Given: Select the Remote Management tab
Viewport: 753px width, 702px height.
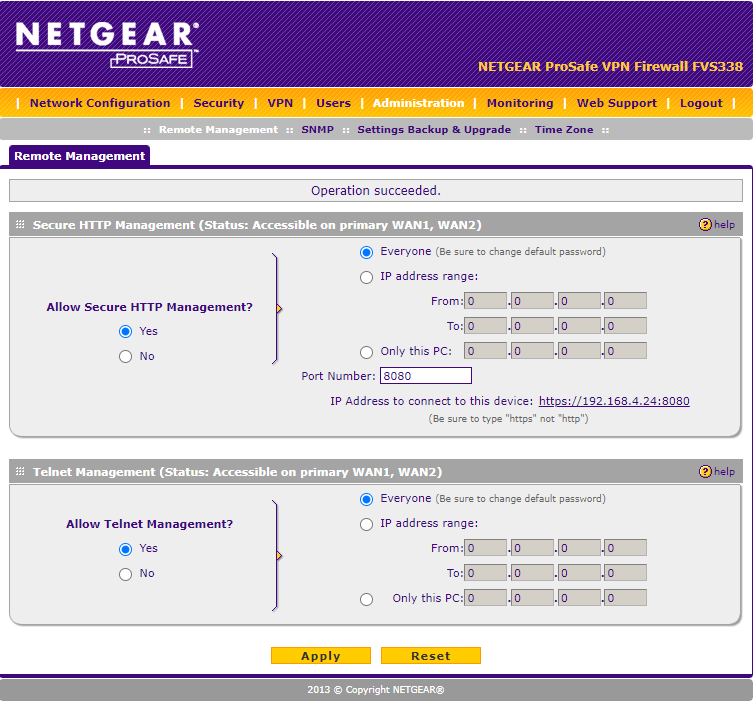Looking at the screenshot, I should pyautogui.click(x=79, y=156).
